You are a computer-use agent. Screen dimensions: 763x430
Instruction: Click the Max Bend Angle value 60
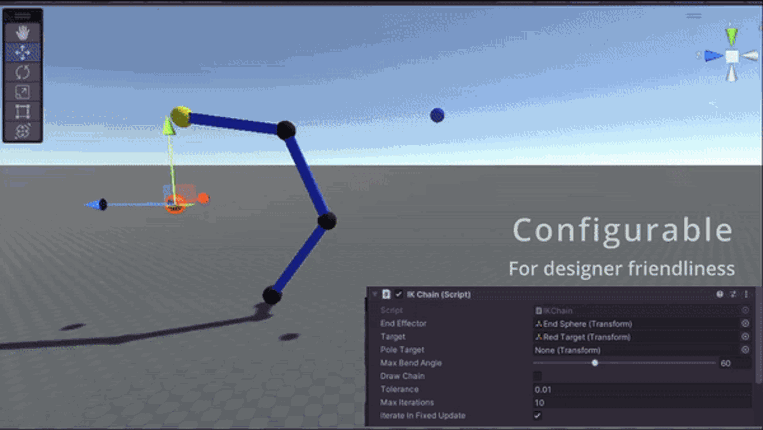tap(735, 363)
